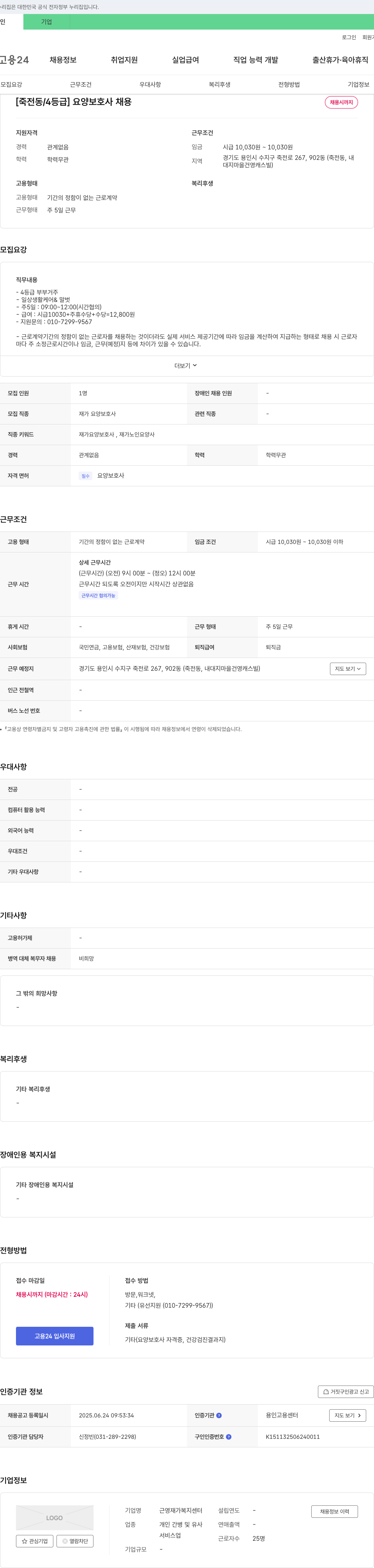The image size is (374, 1568).
Task: Click wage text 시급 10,030원 ~ 10,030원 이하
Action: [x=304, y=542]
